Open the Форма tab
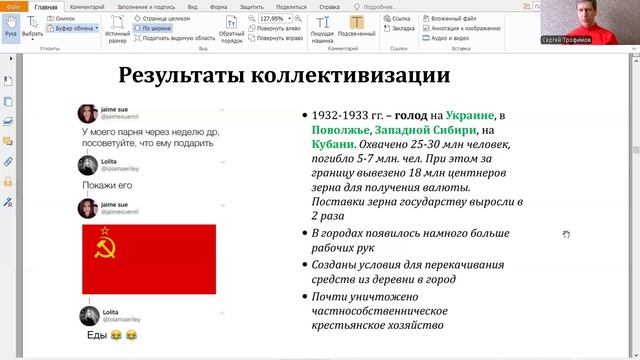 [x=218, y=7]
